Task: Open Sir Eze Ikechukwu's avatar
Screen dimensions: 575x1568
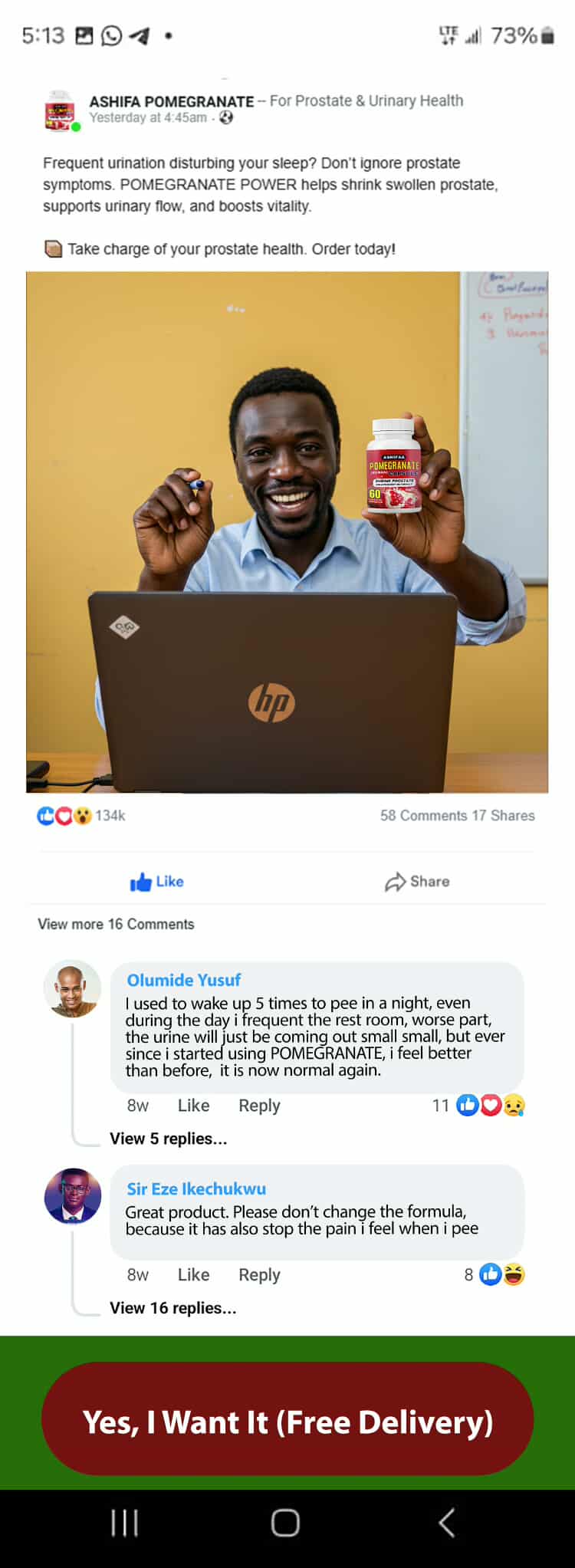Action: click(x=72, y=1196)
